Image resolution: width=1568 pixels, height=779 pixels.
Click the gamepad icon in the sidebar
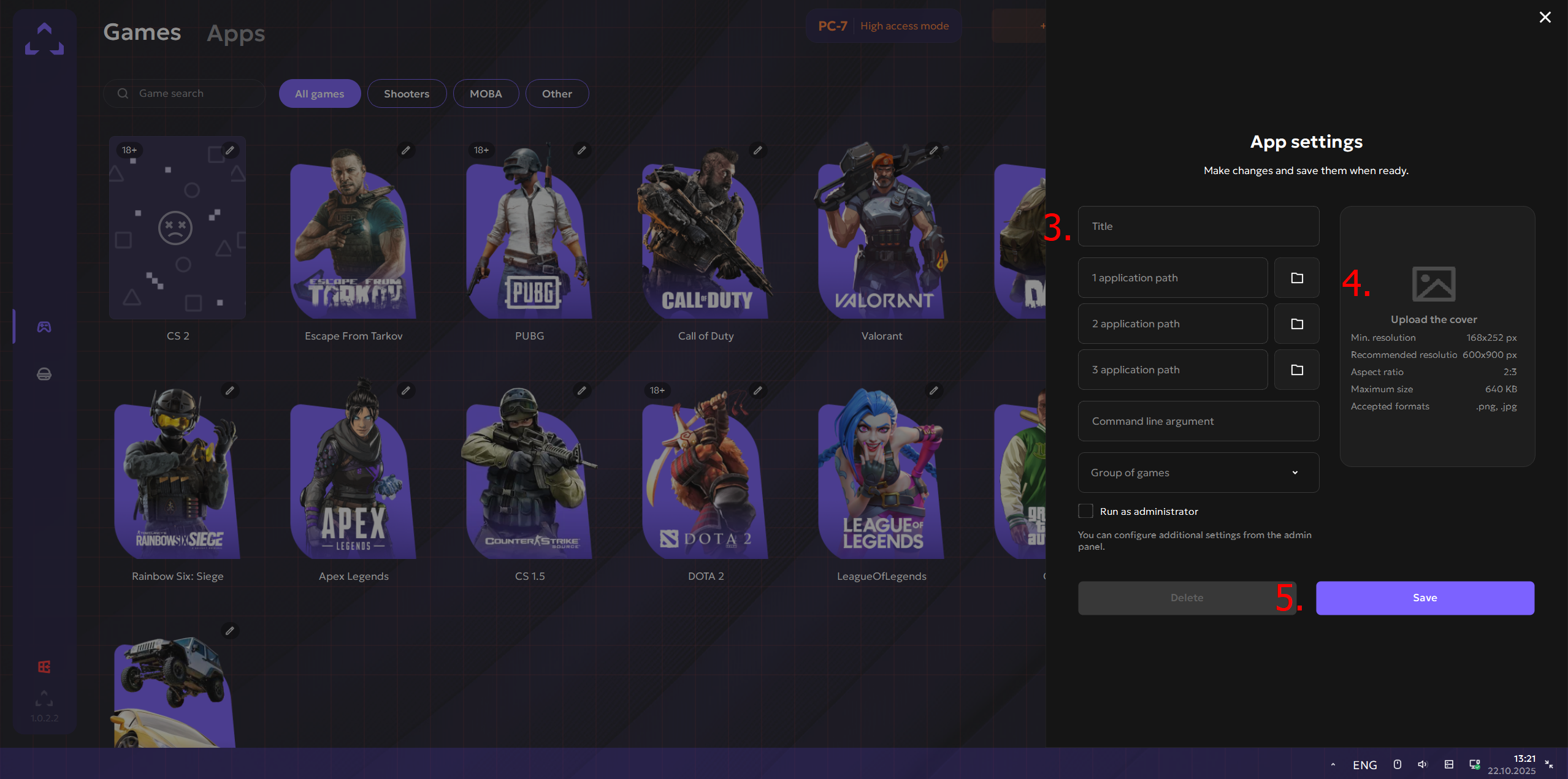click(x=44, y=327)
